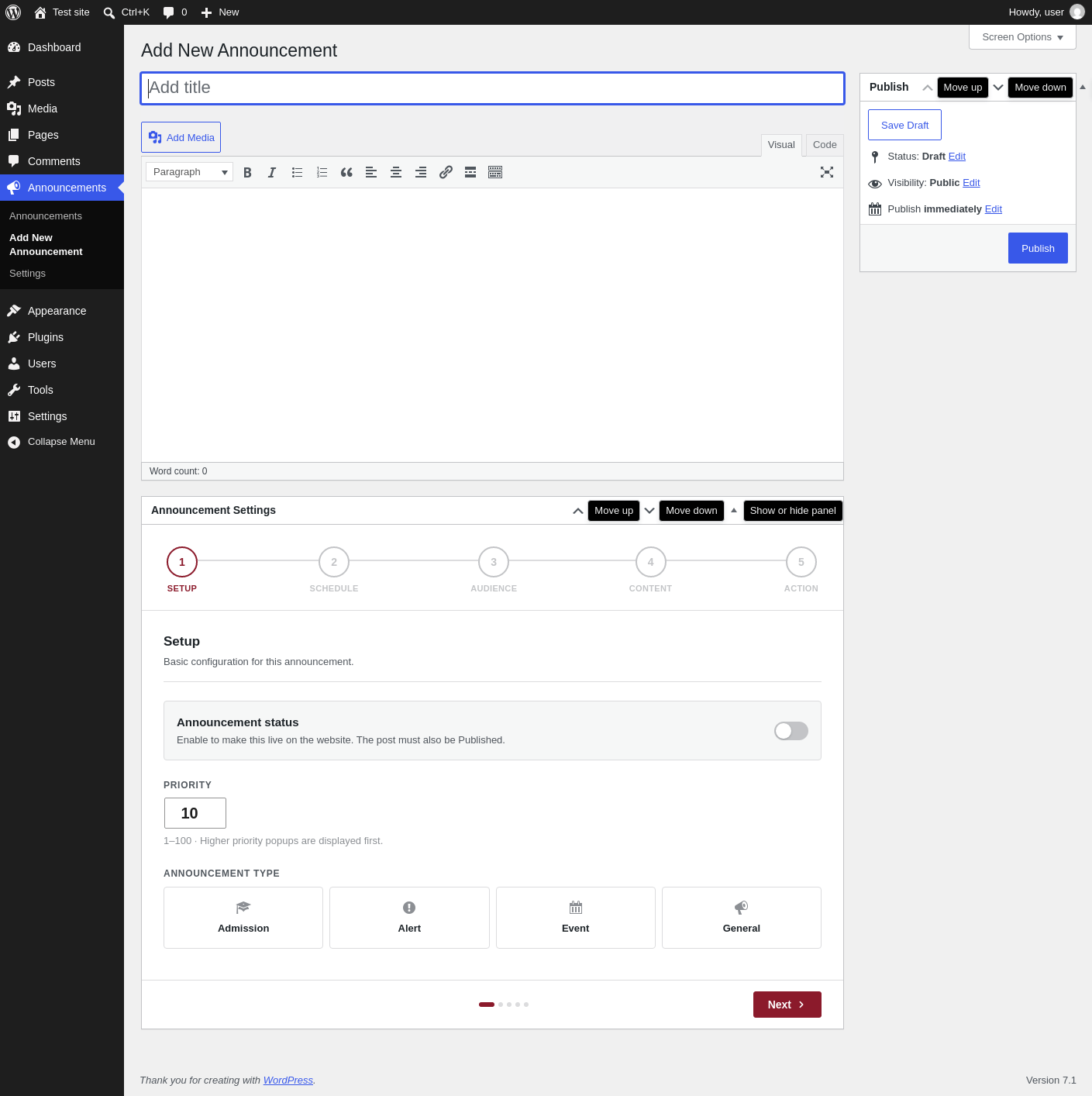Viewport: 1092px width, 1096px height.
Task: Choose the Event announcement type card
Action: tap(576, 918)
